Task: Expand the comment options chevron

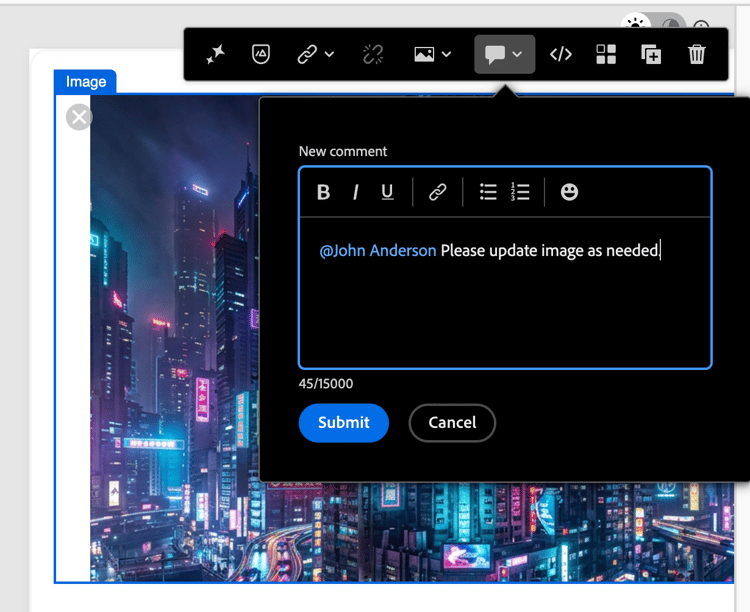Action: [517, 54]
